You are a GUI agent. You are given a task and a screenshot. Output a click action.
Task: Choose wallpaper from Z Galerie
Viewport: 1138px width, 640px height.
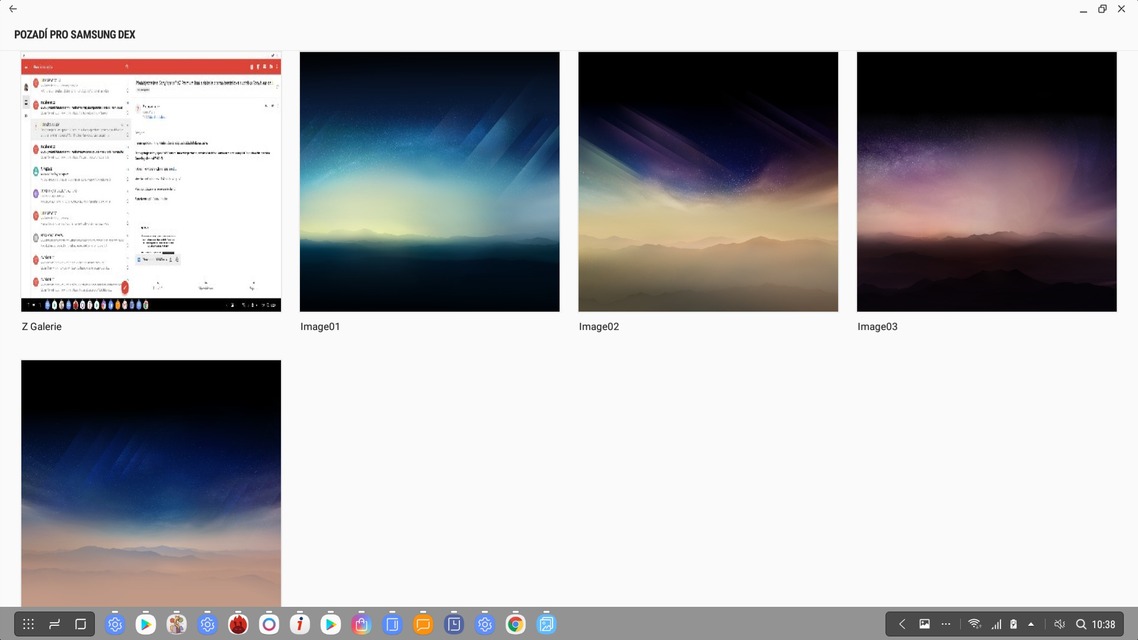[151, 182]
